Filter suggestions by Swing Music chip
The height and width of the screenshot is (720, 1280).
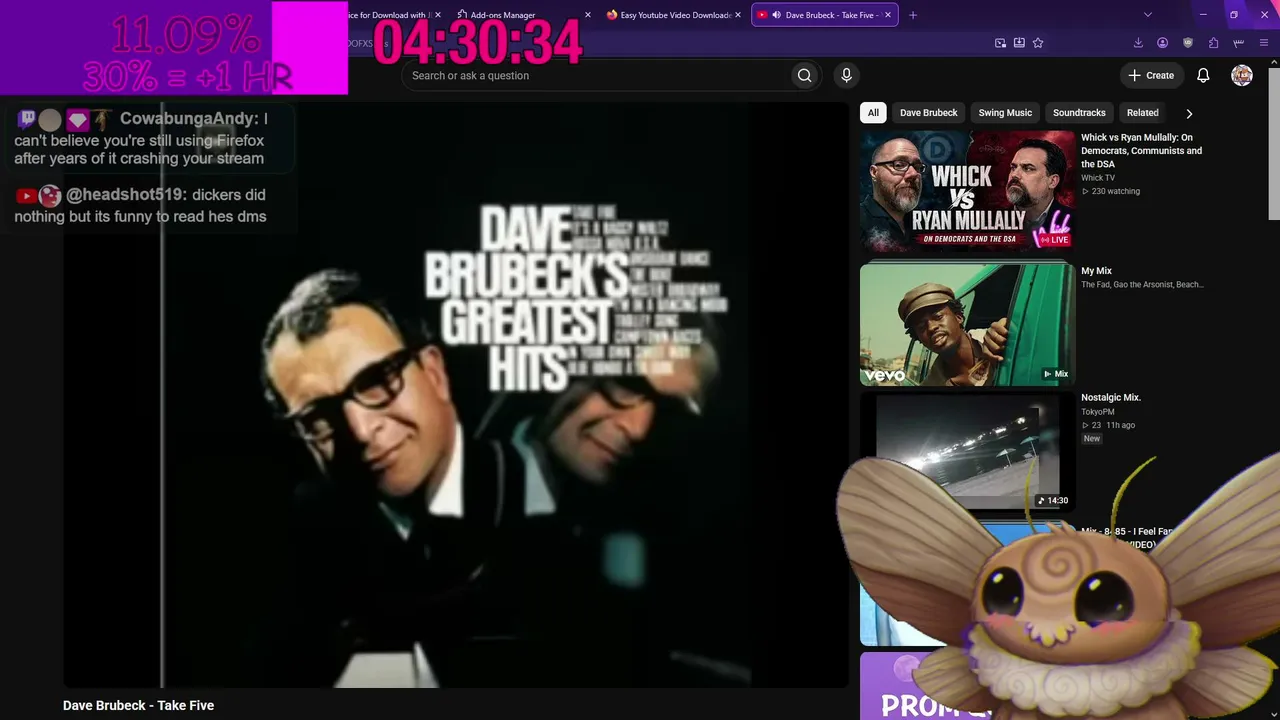tap(1005, 113)
